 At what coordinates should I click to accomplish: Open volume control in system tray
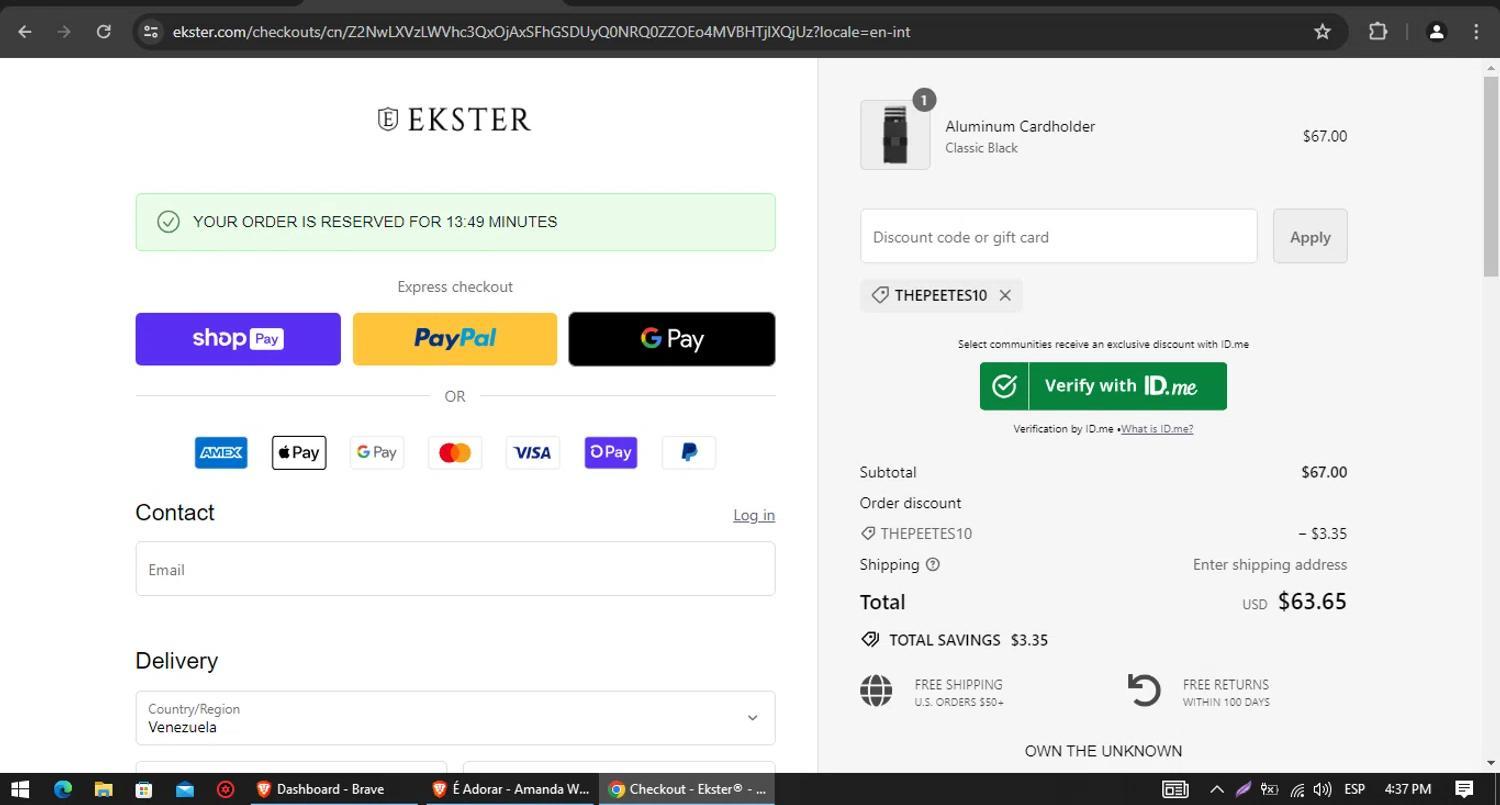pos(1322,789)
